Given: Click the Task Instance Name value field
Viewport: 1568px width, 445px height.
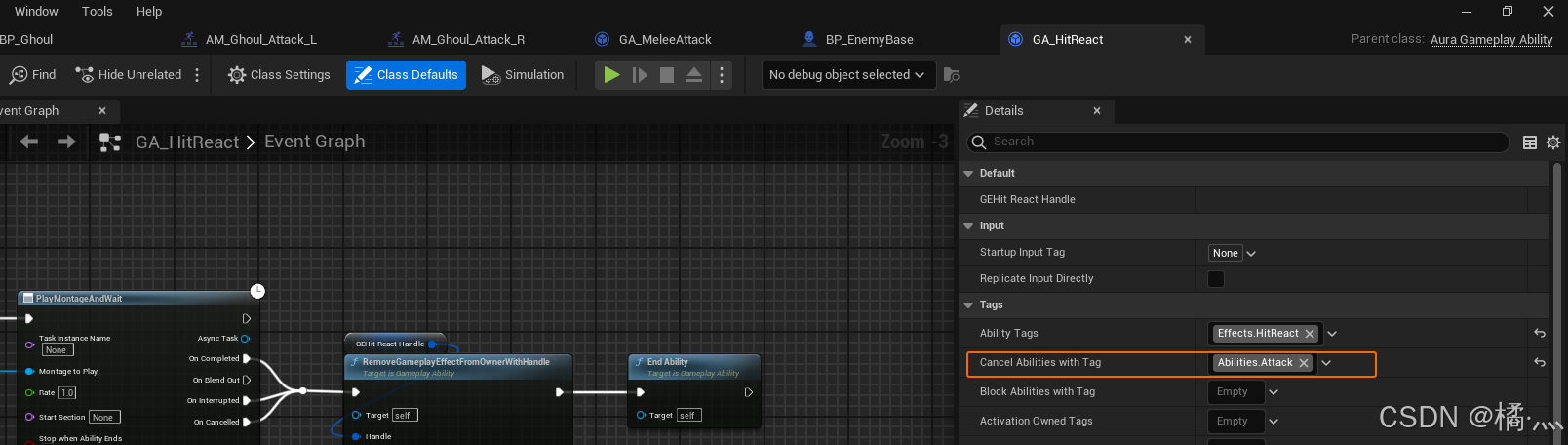Looking at the screenshot, I should (58, 350).
